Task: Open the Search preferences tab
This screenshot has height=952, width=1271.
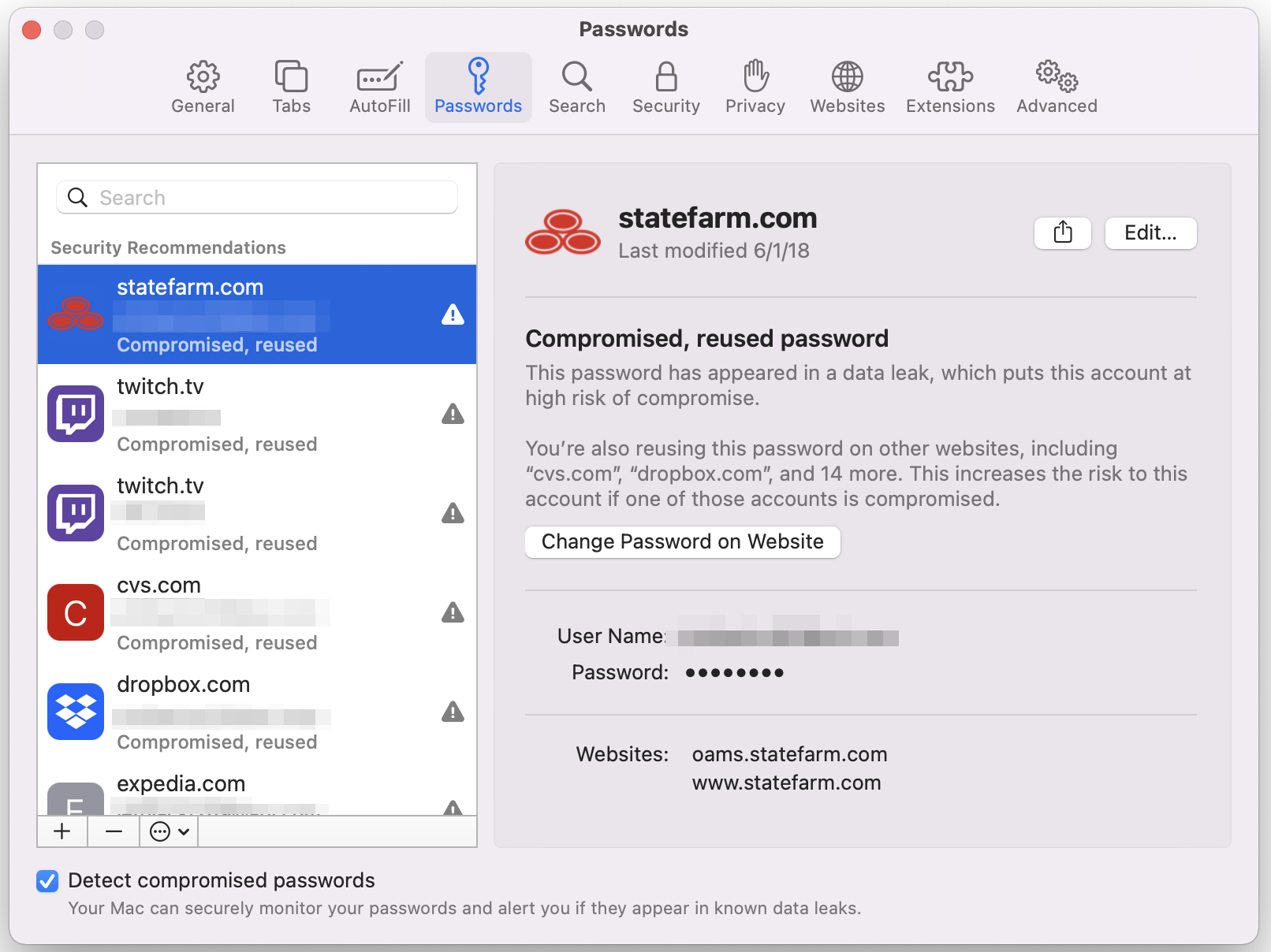Action: click(577, 87)
